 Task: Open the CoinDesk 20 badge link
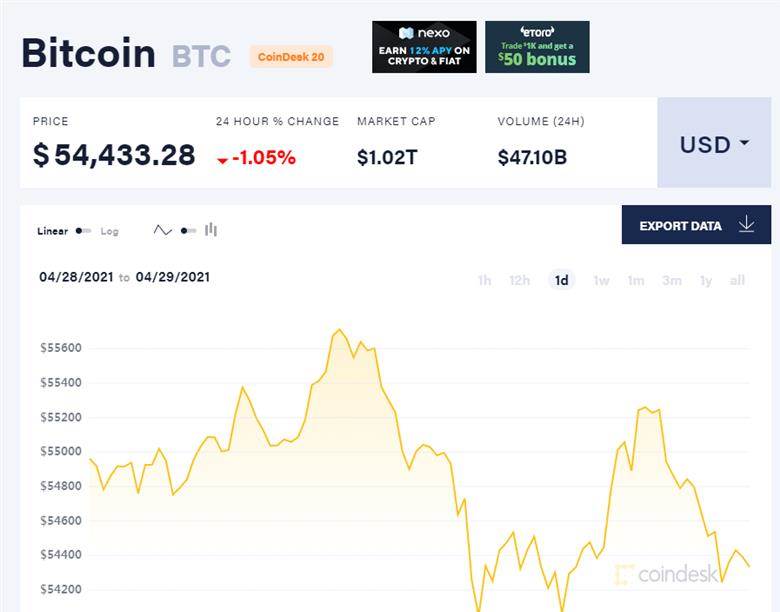[291, 57]
